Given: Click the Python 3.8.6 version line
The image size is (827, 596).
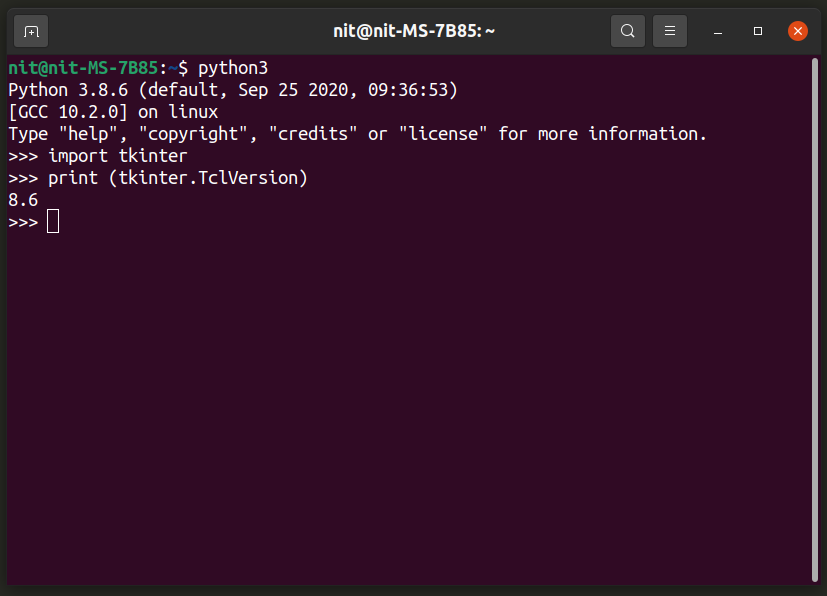Looking at the screenshot, I should 232,90.
